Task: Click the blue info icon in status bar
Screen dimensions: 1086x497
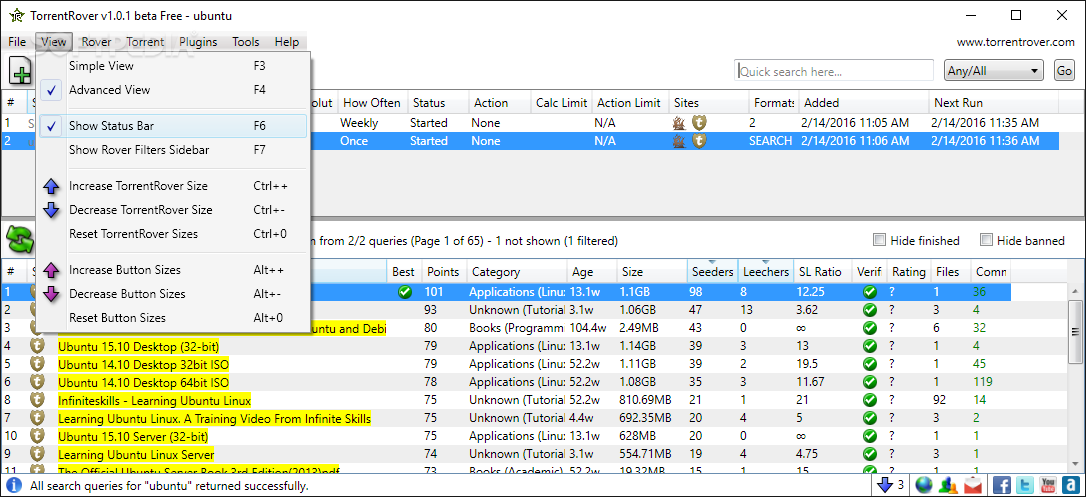Action: (15, 486)
